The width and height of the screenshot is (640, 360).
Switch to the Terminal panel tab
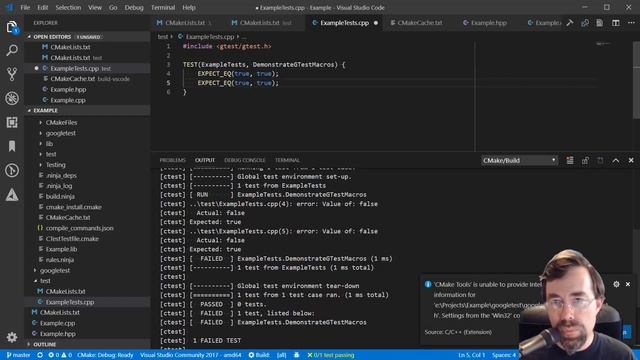click(287, 160)
